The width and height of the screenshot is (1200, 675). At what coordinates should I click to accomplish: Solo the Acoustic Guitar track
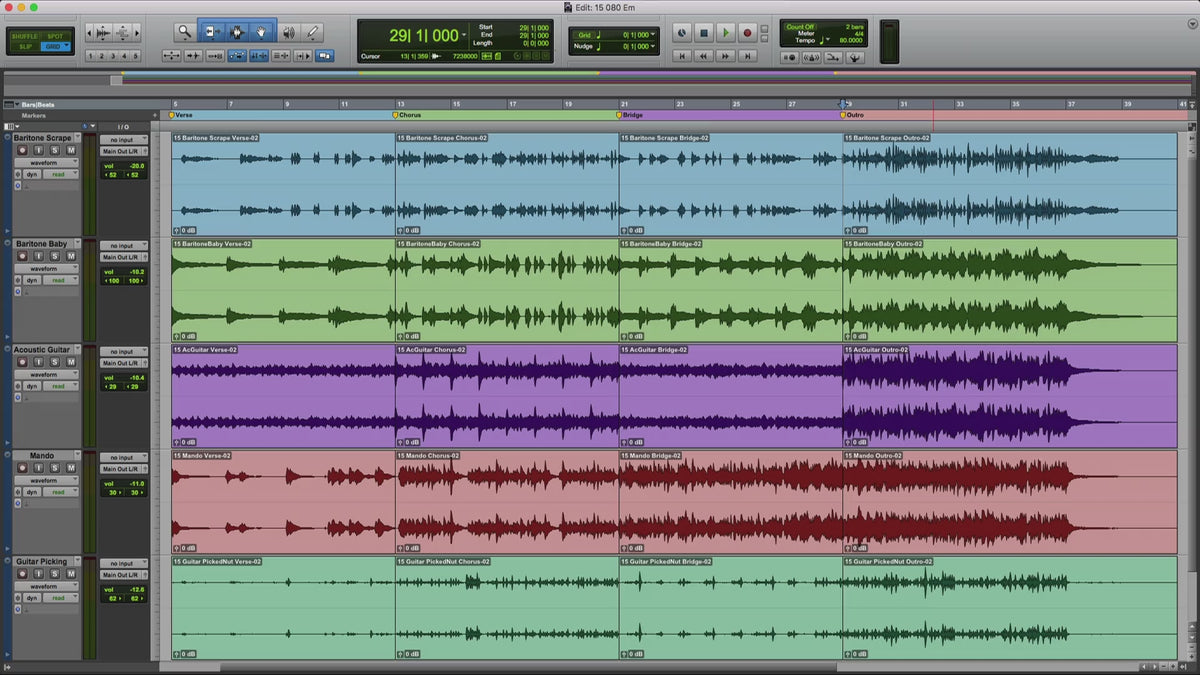coord(55,362)
